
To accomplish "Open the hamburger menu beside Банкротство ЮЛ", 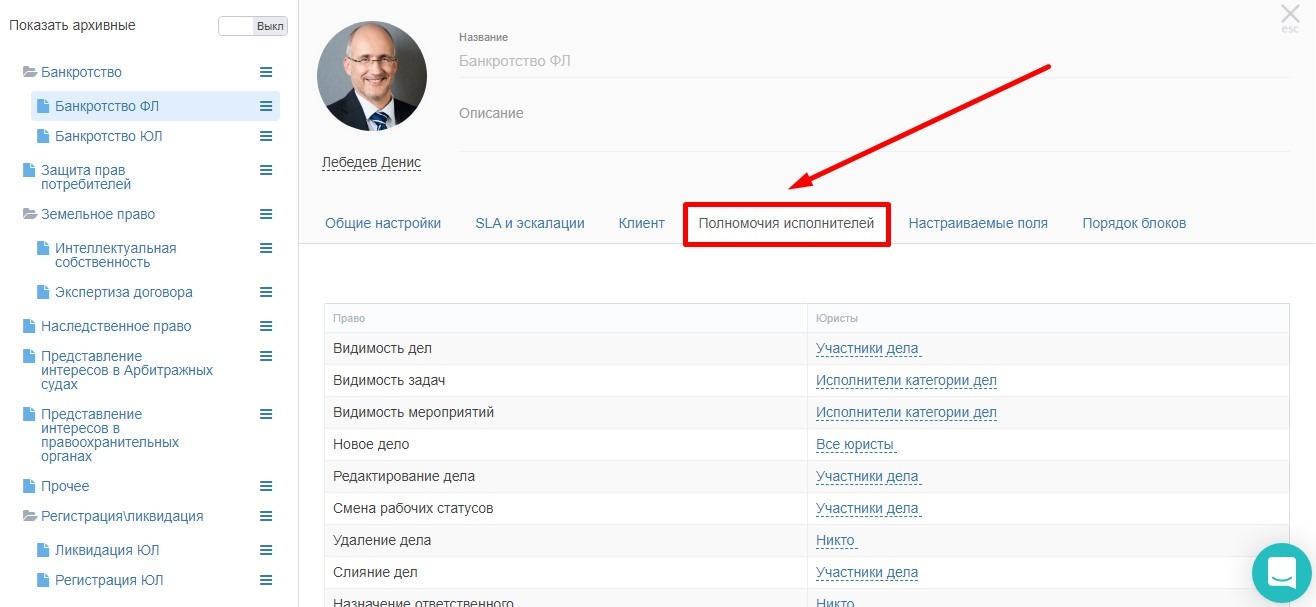I will [x=266, y=136].
